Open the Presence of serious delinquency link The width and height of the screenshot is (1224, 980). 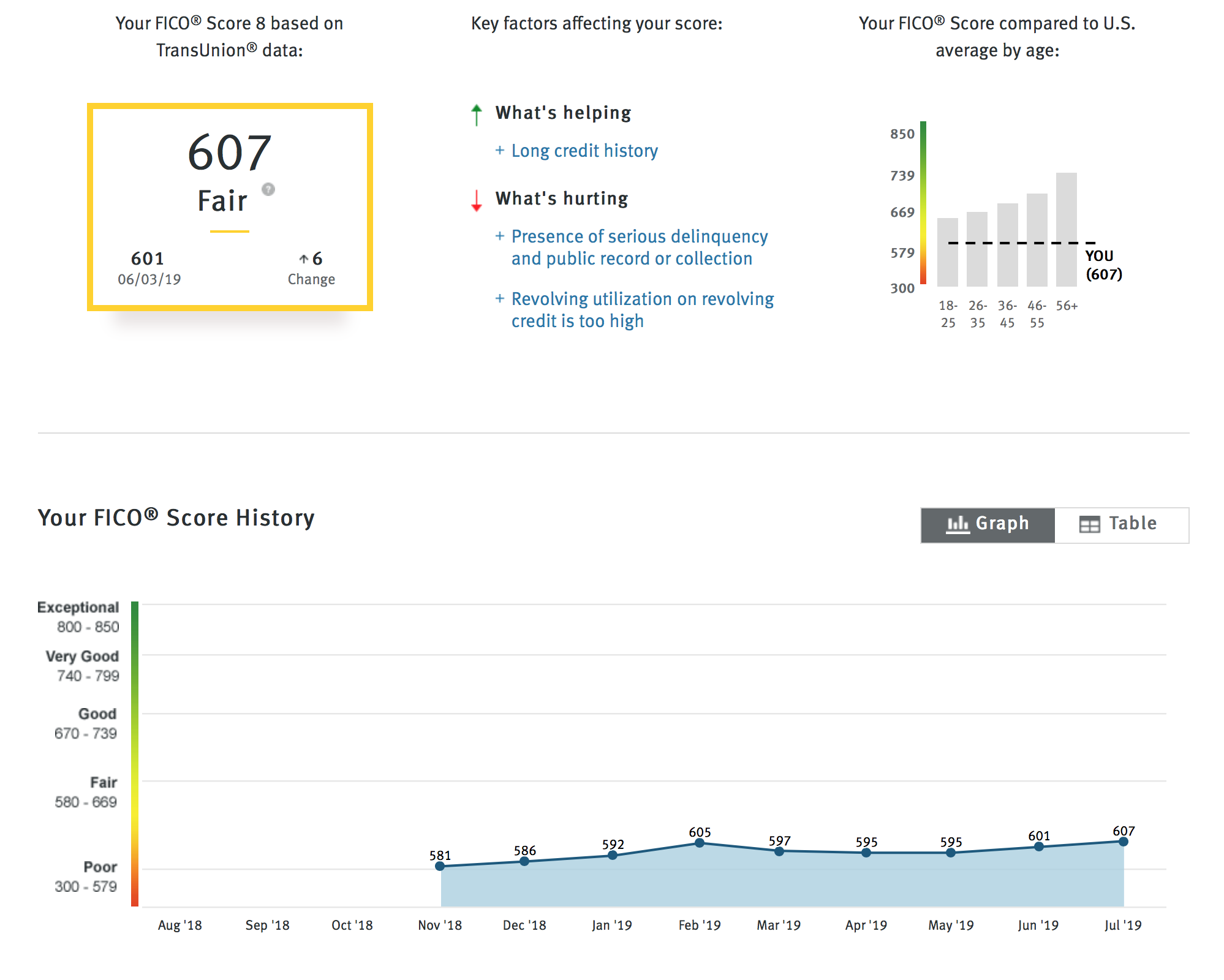pos(640,247)
